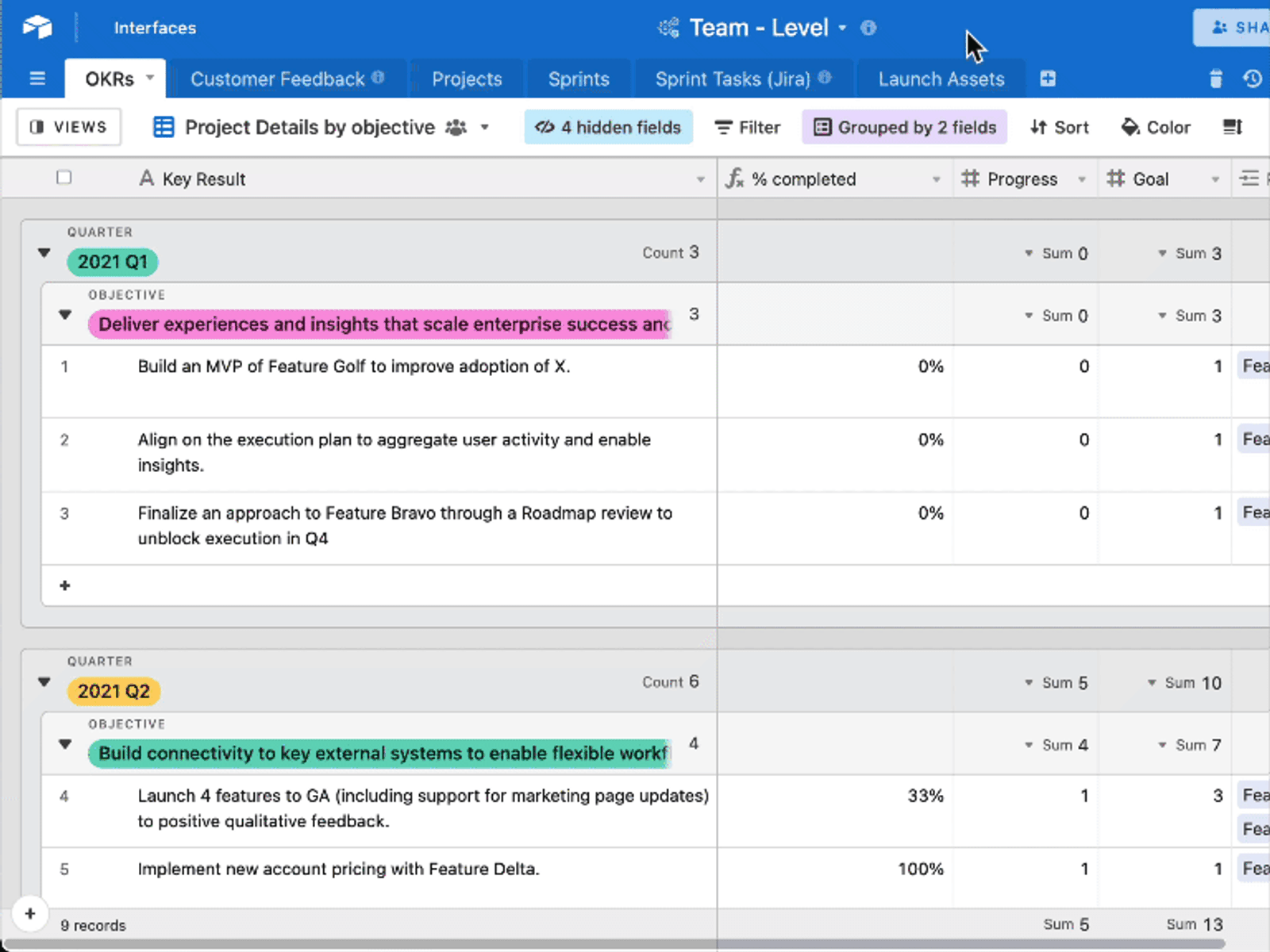Toggle the select-all records checkbox
Image resolution: width=1270 pixels, height=952 pixels.
[x=64, y=178]
